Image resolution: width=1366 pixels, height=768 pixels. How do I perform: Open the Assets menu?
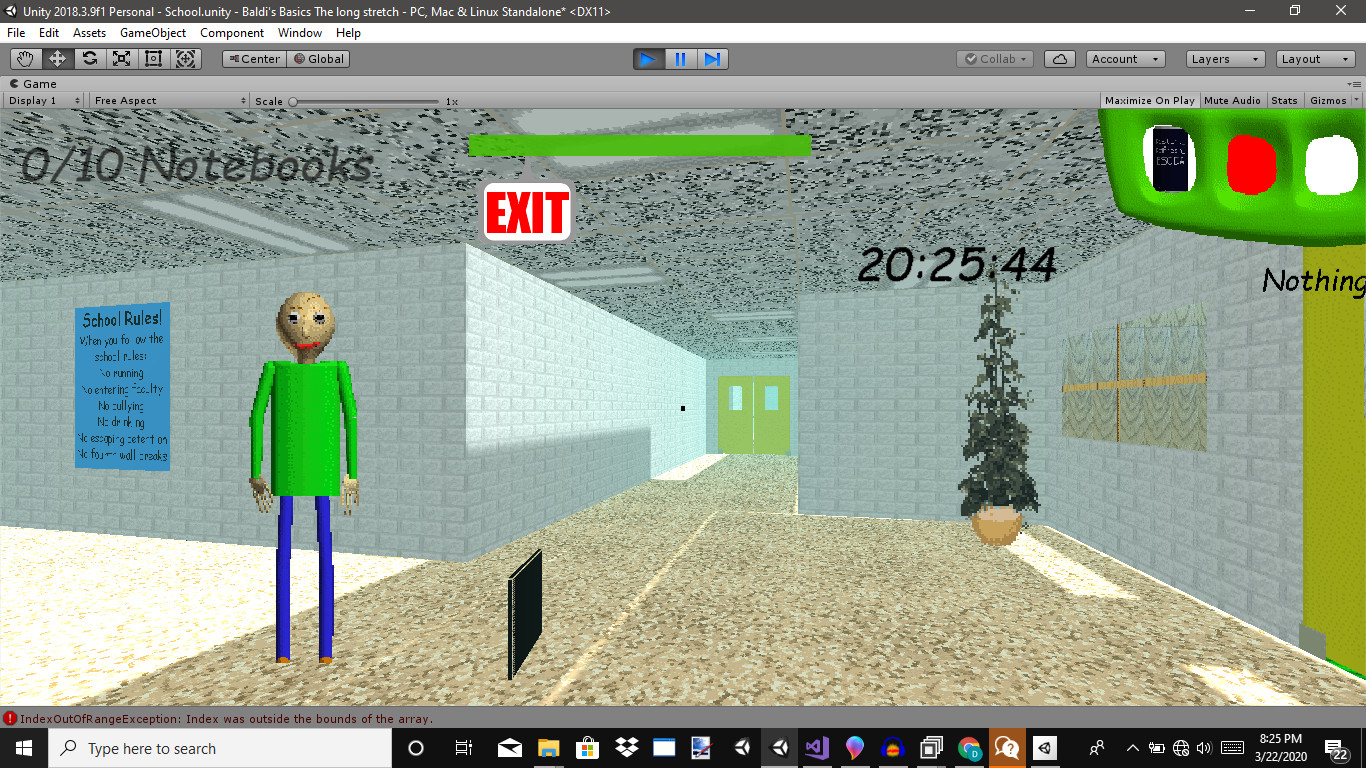tap(89, 33)
